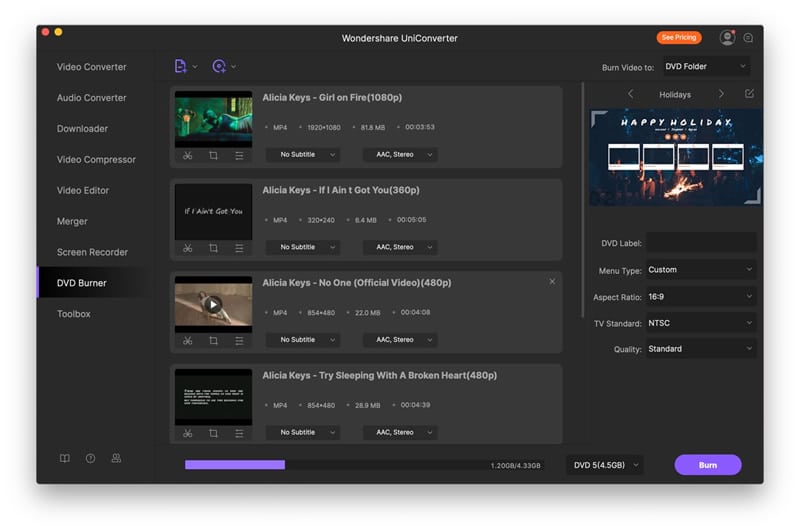
Task: Remove the No One video with X
Action: [552, 282]
